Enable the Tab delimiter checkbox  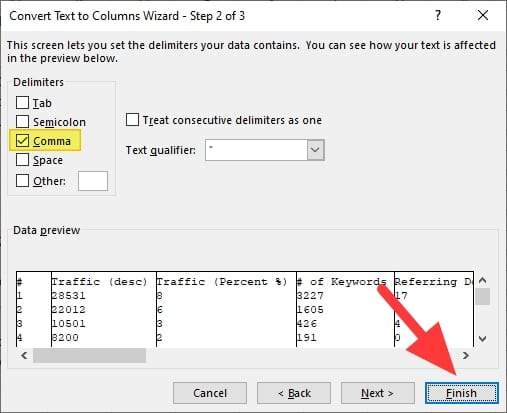[22, 103]
